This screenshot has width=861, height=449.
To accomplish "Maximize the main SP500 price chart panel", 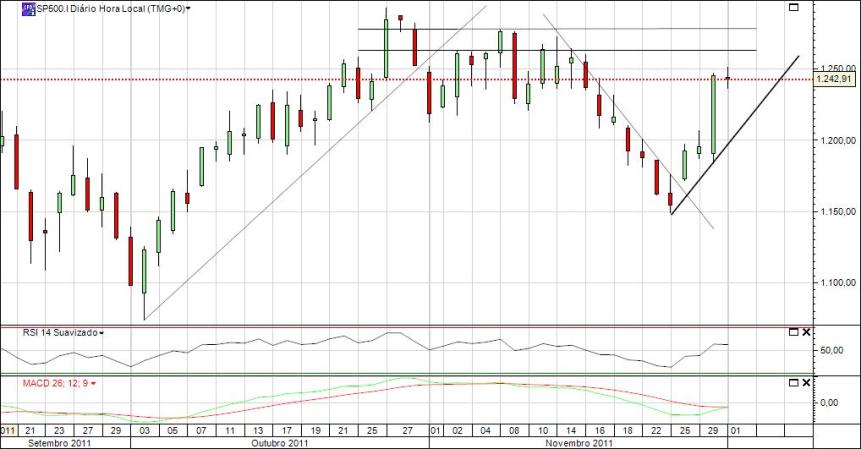I will point(793,7).
